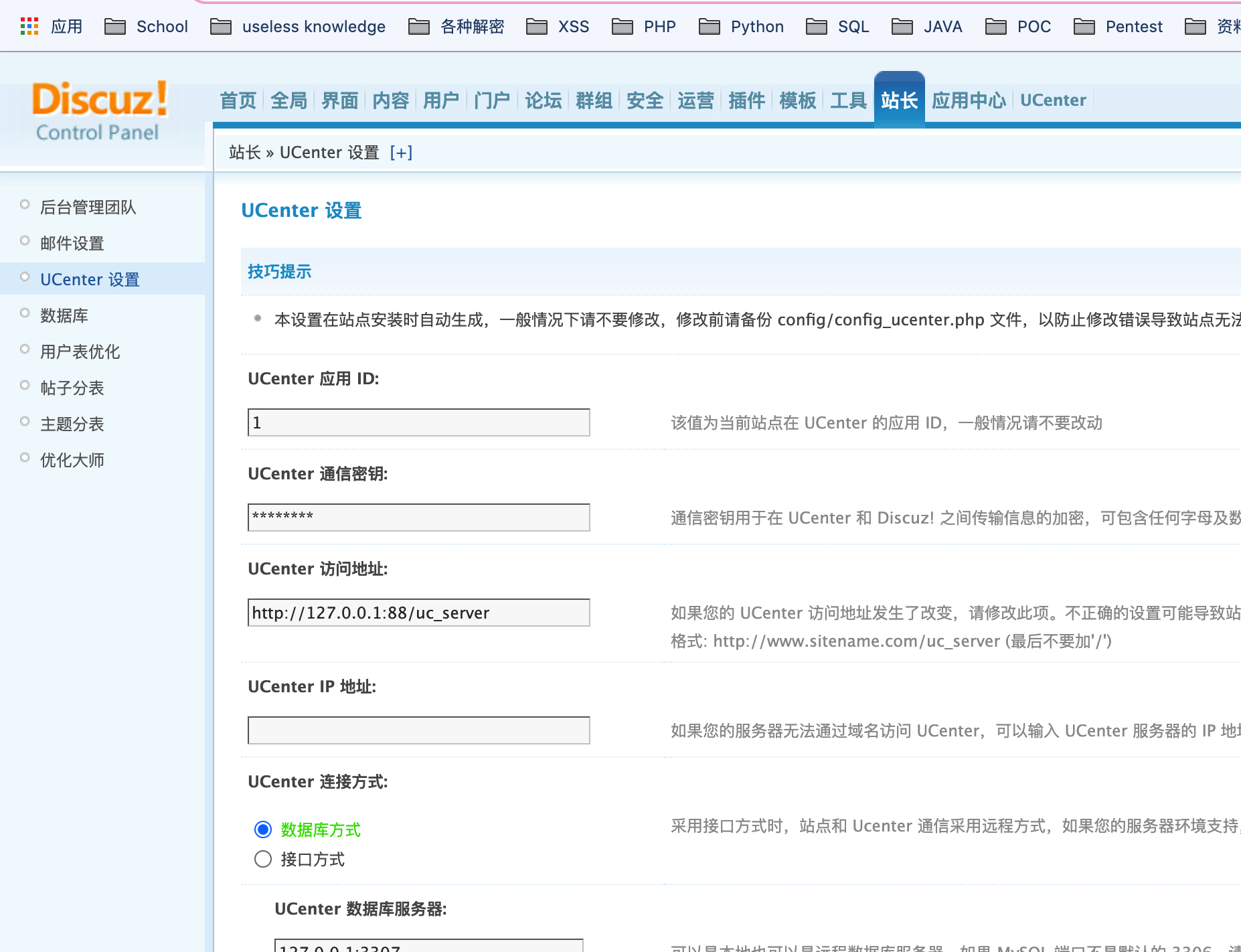Screen dimensions: 1241x952
Task: Switch to the 群组 nav tab
Action: coord(594,100)
